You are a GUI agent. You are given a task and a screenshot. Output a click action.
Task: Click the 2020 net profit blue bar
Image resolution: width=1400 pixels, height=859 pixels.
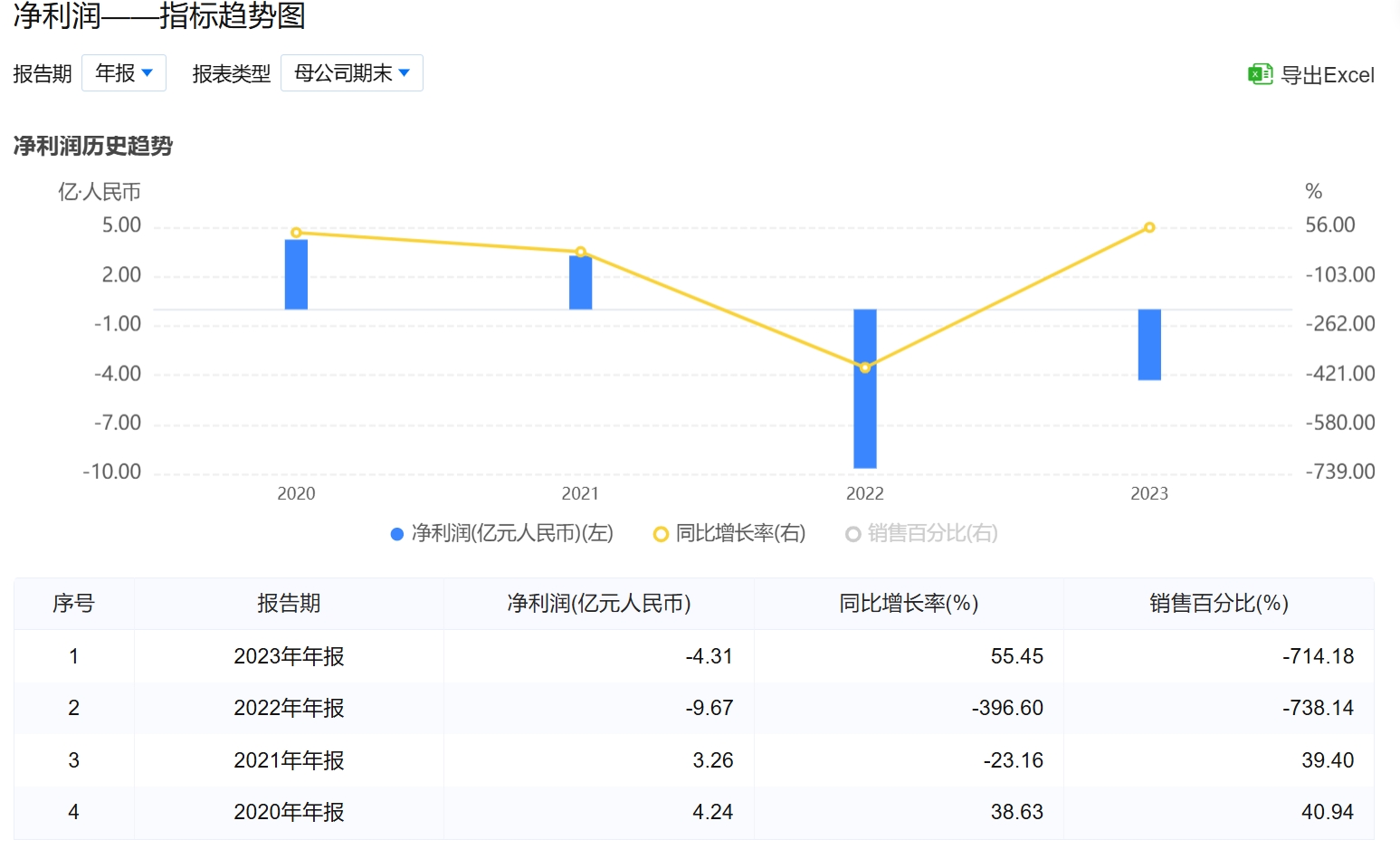click(x=296, y=276)
